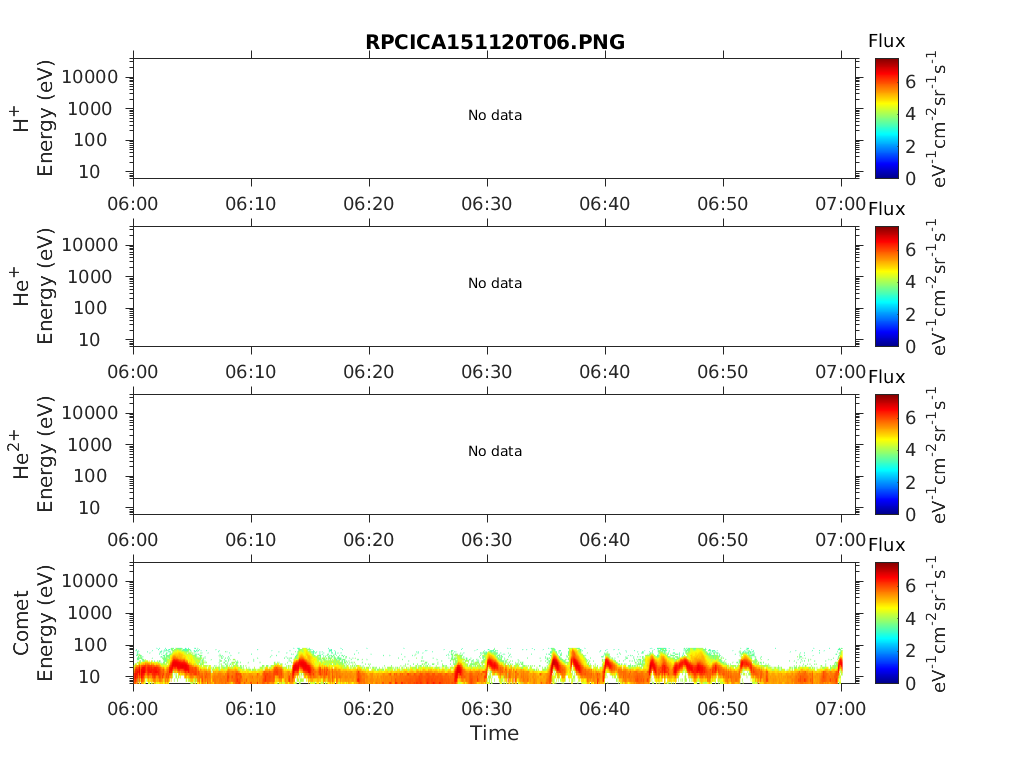Click the He+ panel flux colorbar
The image size is (1024, 768).
pyautogui.click(x=887, y=286)
